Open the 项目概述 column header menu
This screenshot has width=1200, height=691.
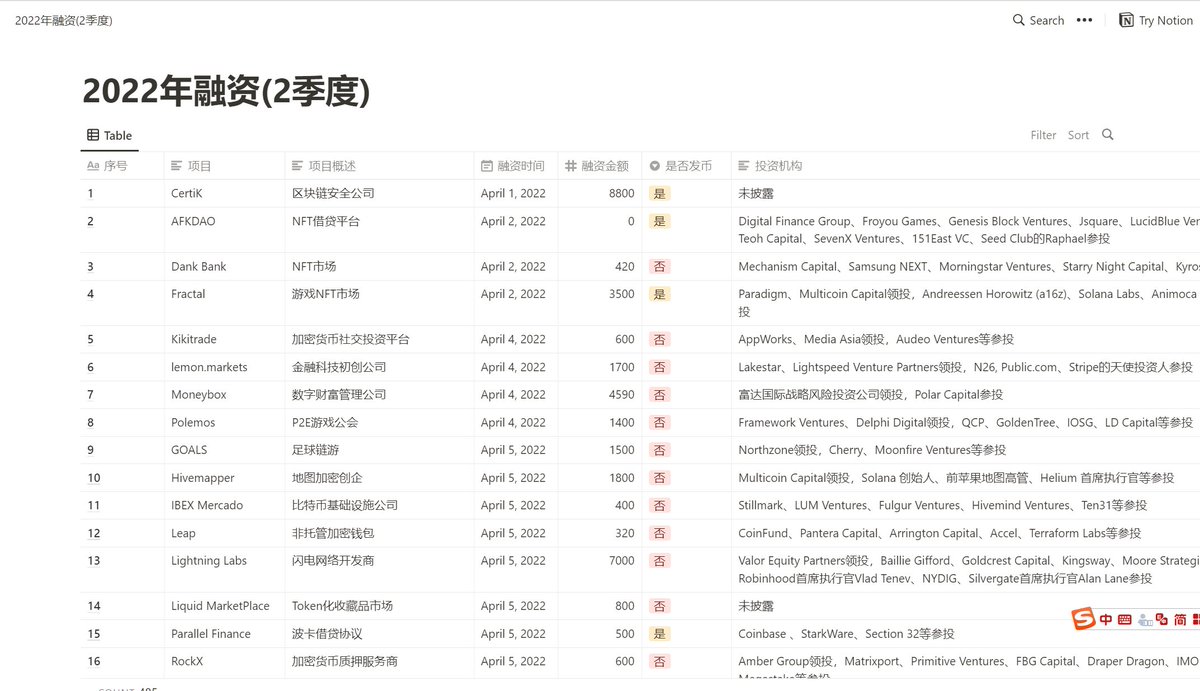coord(379,166)
